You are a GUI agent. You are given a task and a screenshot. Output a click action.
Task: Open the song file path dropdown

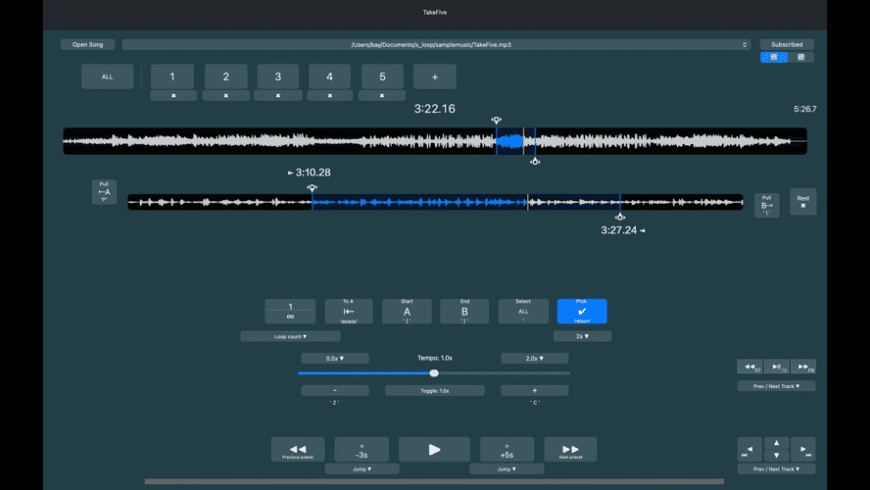pos(436,44)
